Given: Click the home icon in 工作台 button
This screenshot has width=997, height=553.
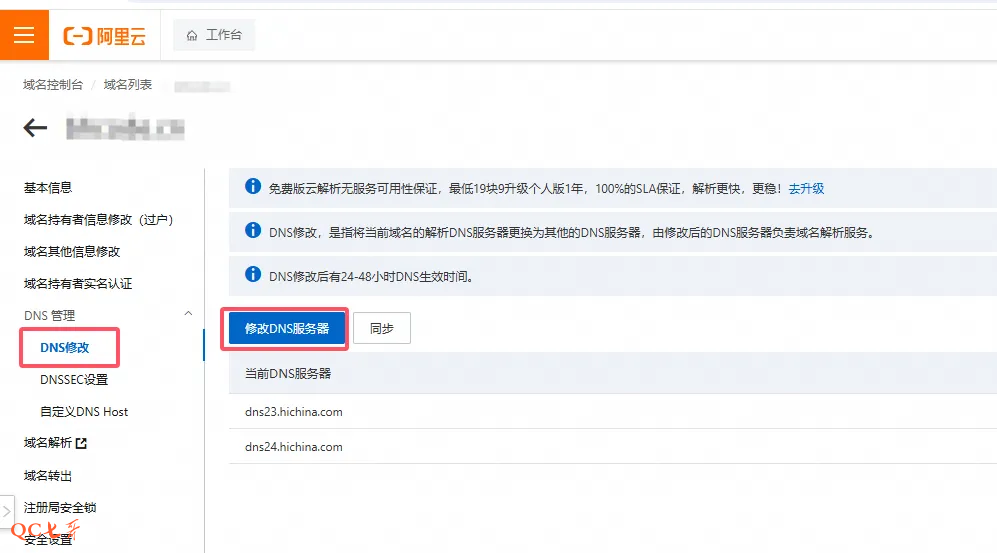Looking at the screenshot, I should click(192, 35).
